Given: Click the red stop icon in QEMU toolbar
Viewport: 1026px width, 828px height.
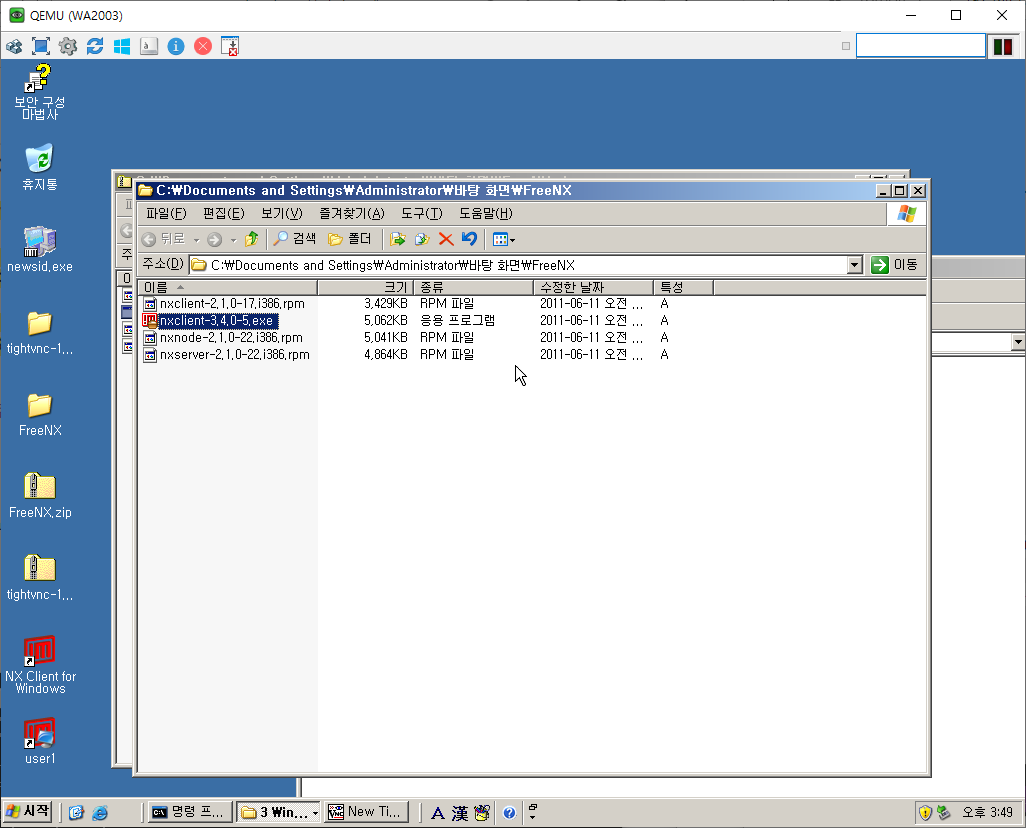Looking at the screenshot, I should tap(203, 46).
